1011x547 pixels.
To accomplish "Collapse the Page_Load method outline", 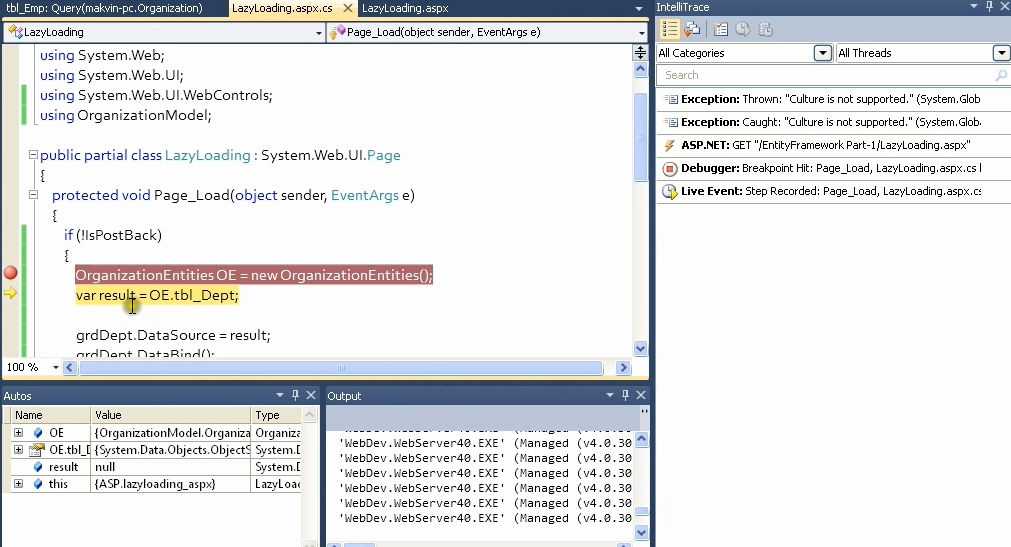I will point(33,195).
